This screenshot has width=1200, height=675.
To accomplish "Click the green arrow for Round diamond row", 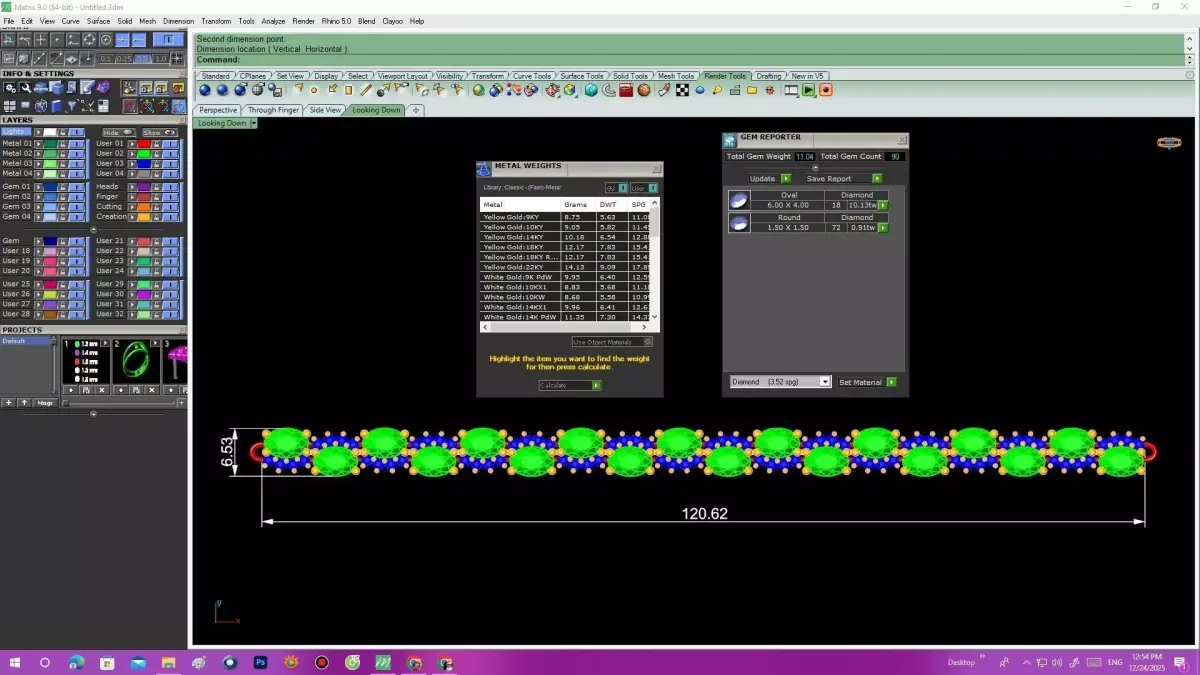I will tap(883, 228).
